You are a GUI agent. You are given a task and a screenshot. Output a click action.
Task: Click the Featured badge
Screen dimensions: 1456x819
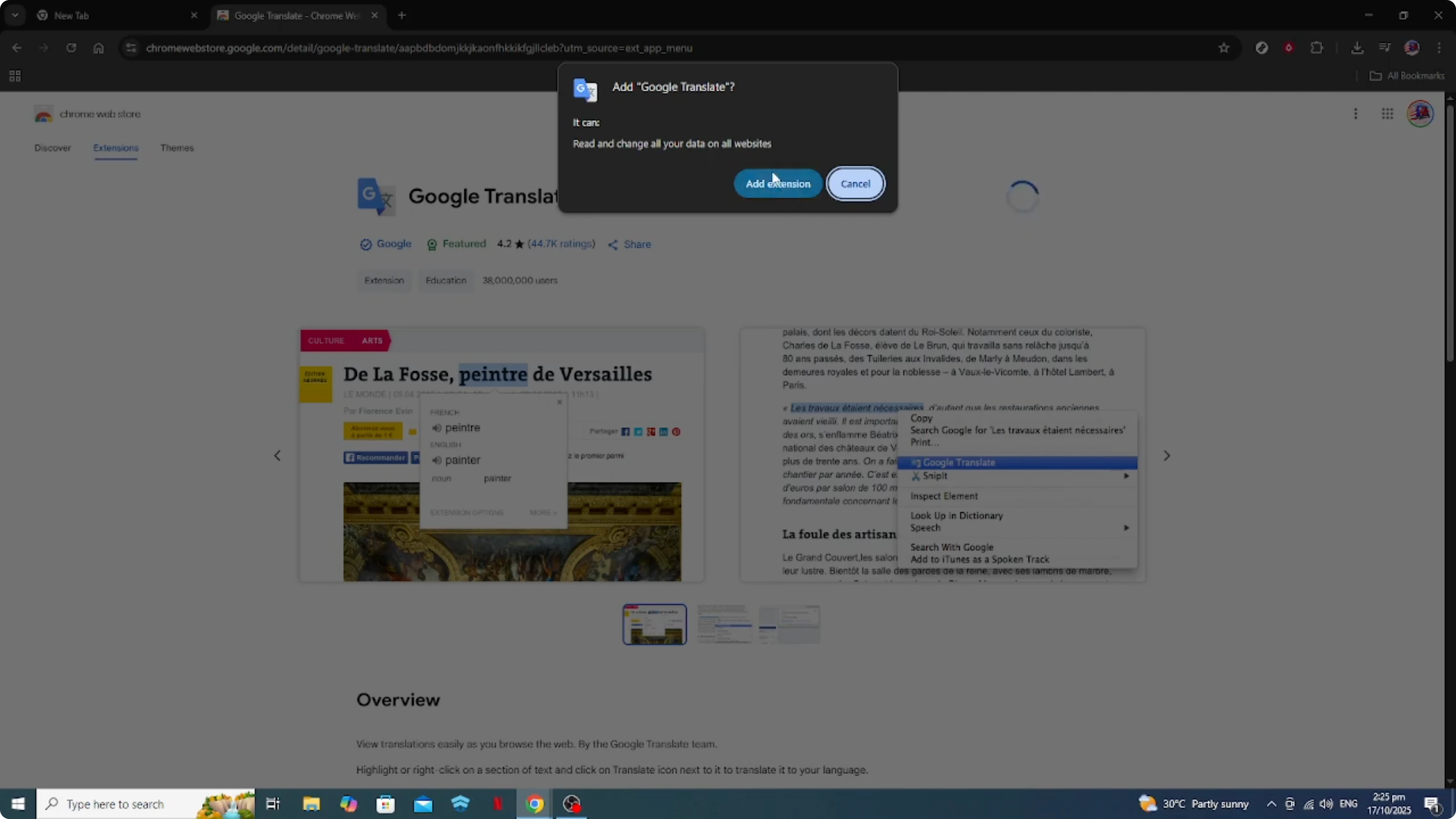coord(457,244)
